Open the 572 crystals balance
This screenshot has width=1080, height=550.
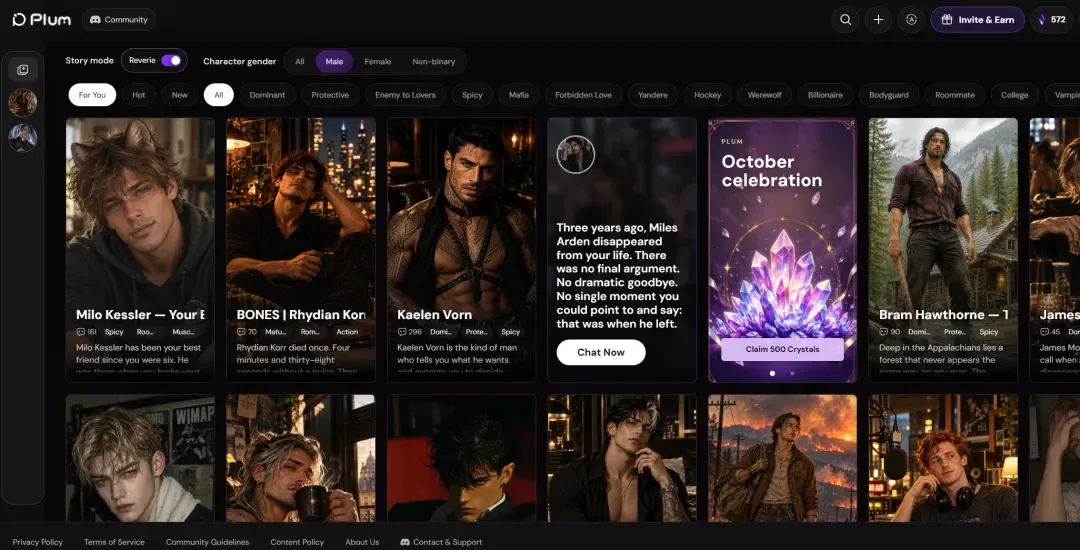[x=1054, y=20]
